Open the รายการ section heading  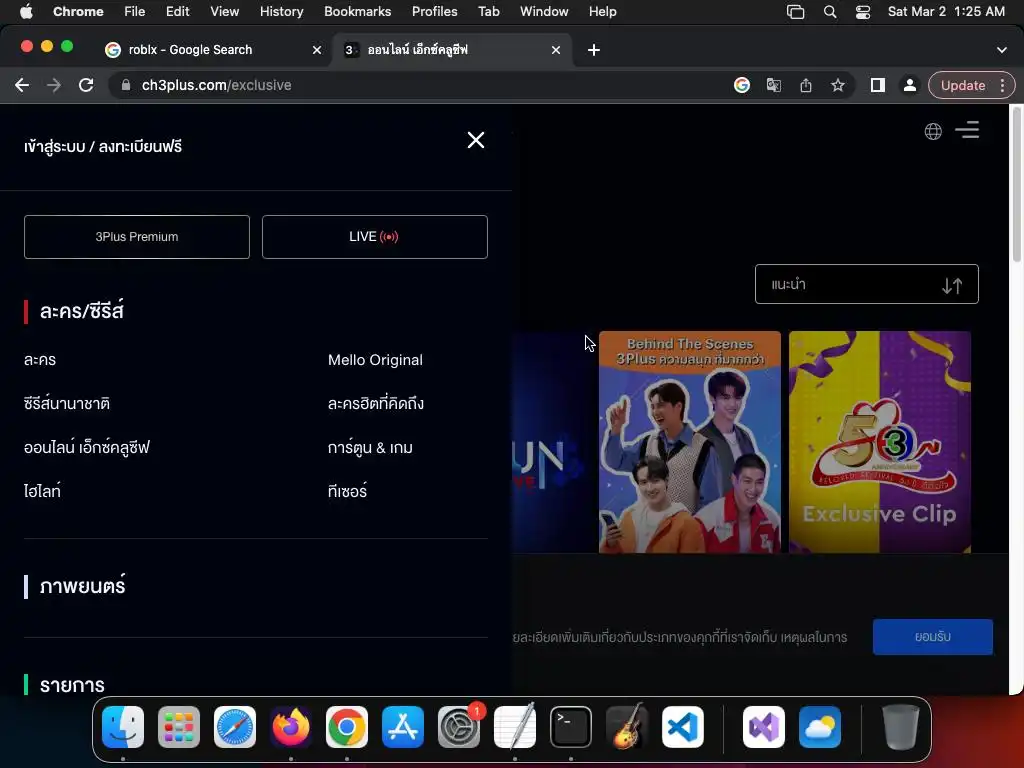click(72, 685)
